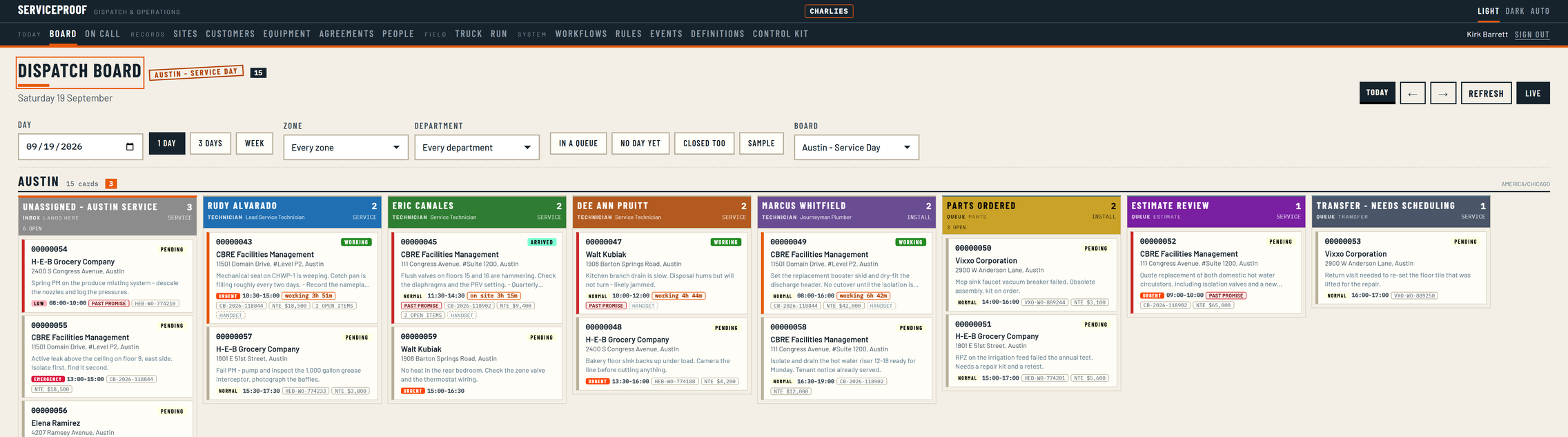Screen dimensions: 1568x437
Task: Open work order 00000051 card
Action: click(x=1032, y=351)
